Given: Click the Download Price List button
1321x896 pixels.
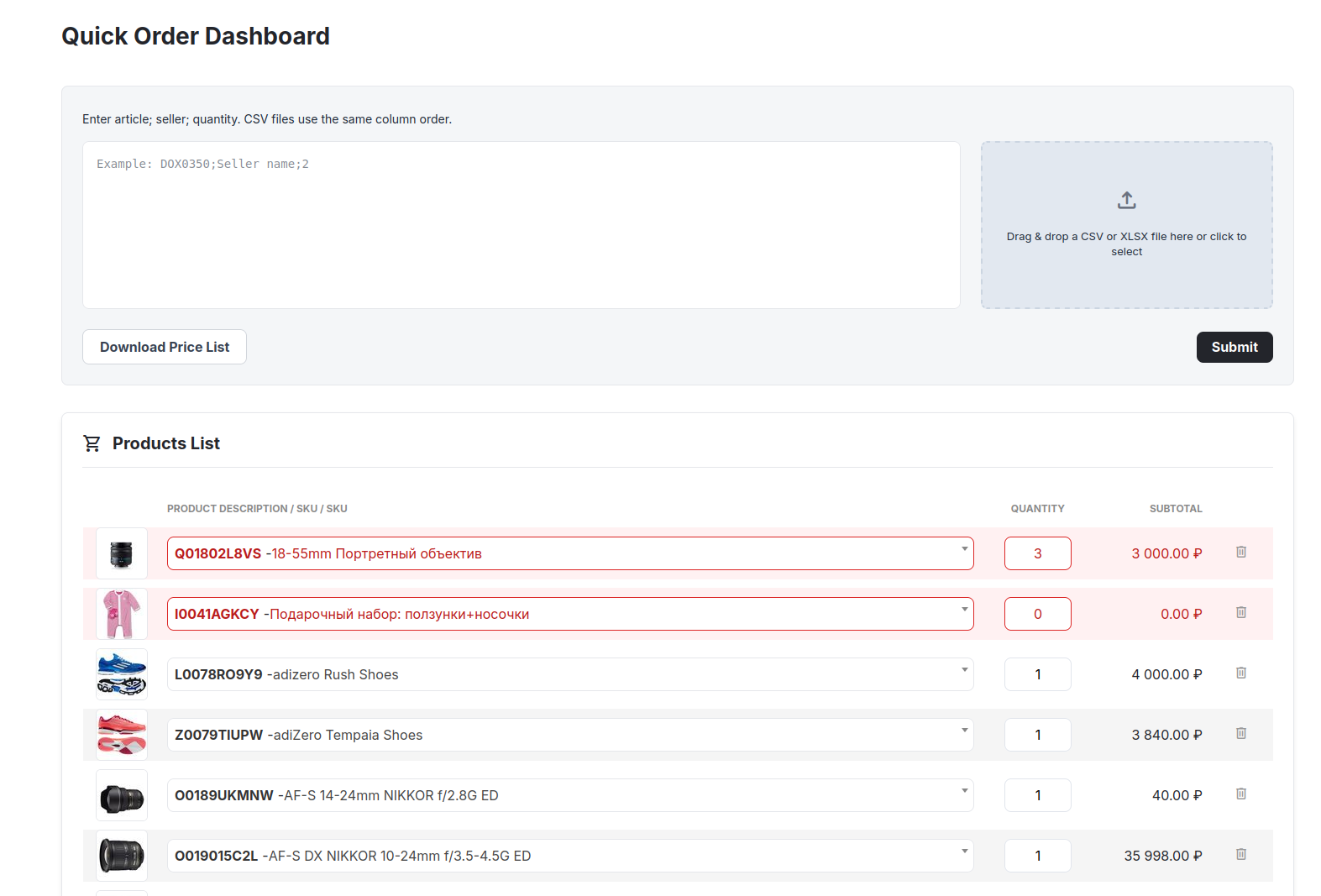Looking at the screenshot, I should point(165,347).
